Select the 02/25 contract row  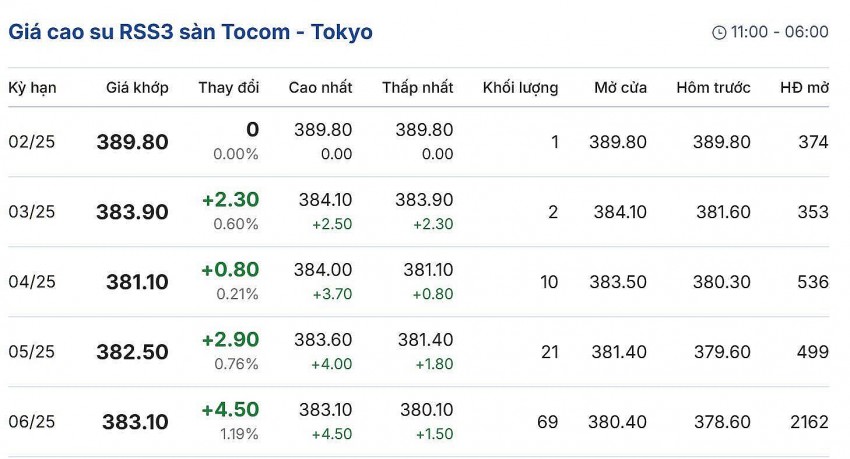pos(32,142)
